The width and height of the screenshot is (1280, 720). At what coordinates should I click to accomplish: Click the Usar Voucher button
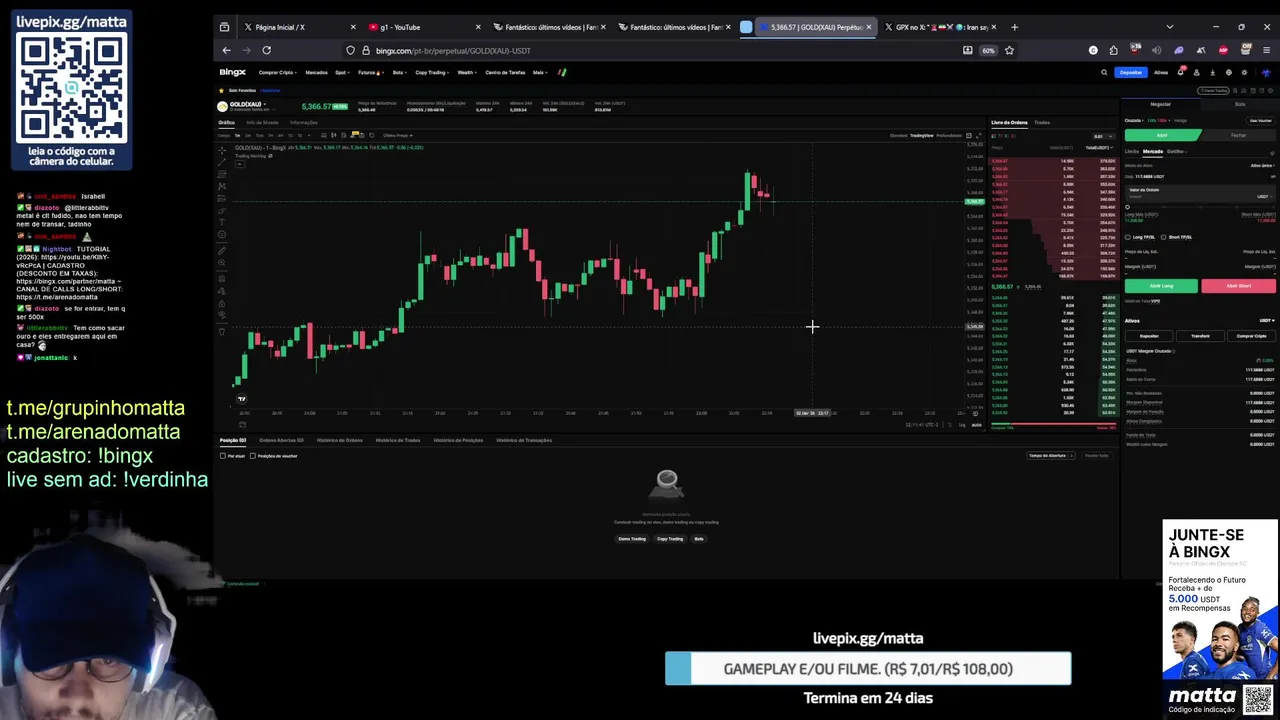(x=1261, y=120)
